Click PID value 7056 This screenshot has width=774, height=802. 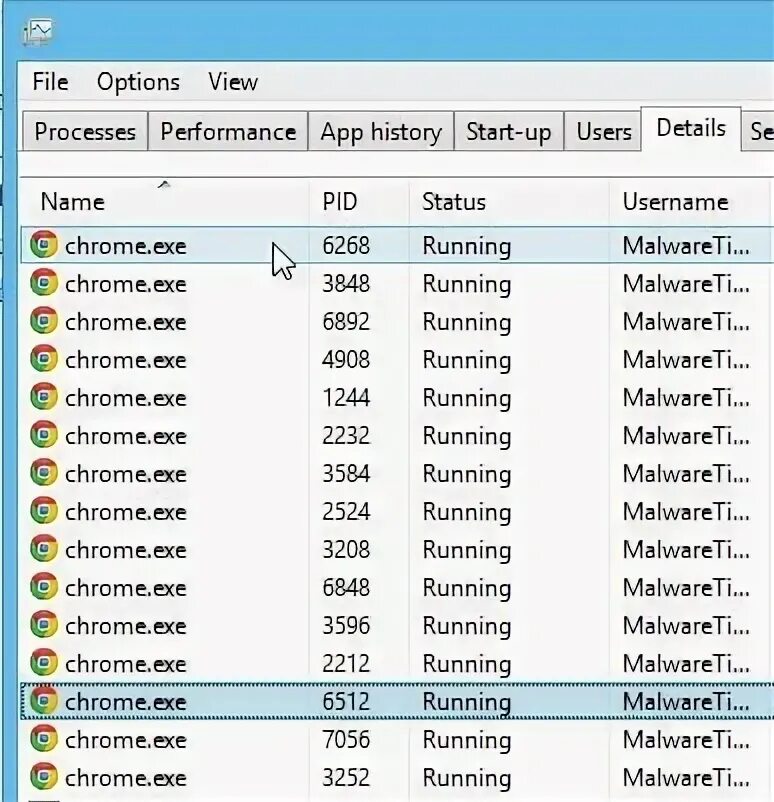346,740
